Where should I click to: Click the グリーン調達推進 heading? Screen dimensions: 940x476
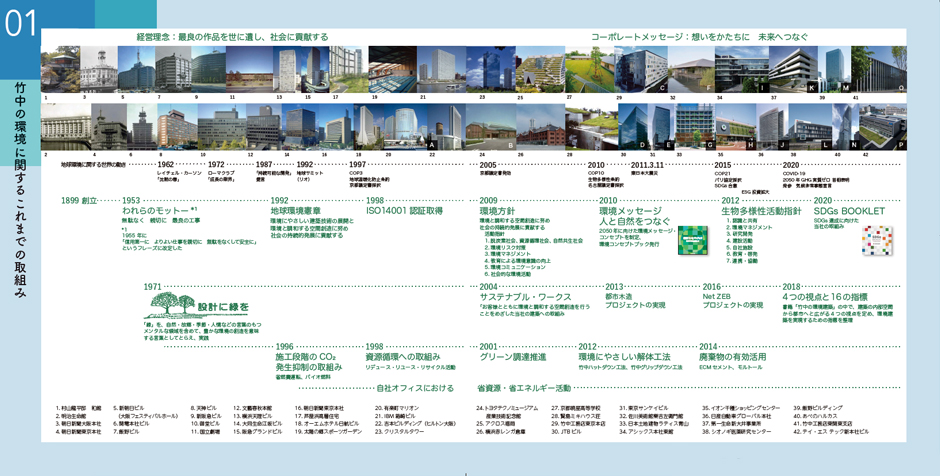[513, 356]
